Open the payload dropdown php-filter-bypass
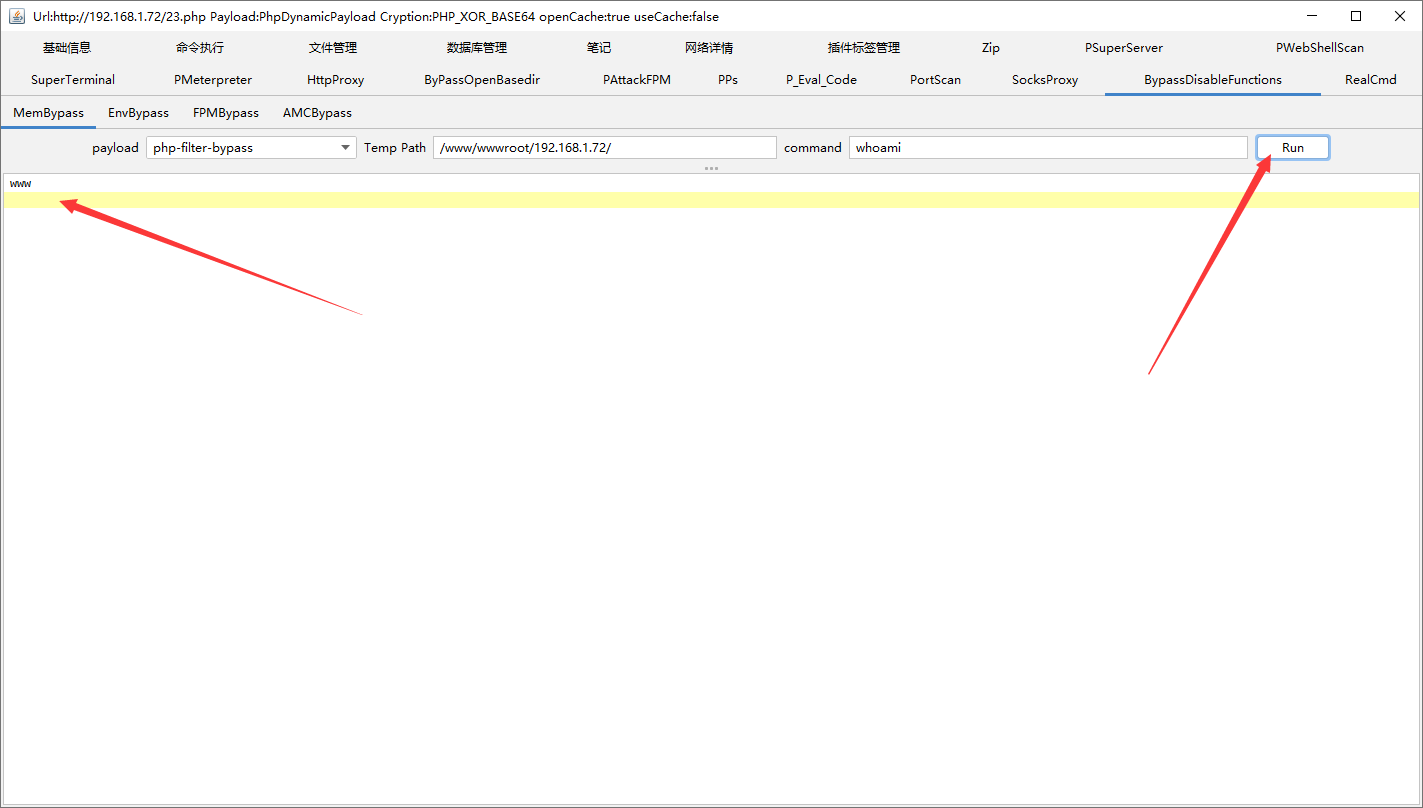This screenshot has width=1423, height=808. (251, 147)
